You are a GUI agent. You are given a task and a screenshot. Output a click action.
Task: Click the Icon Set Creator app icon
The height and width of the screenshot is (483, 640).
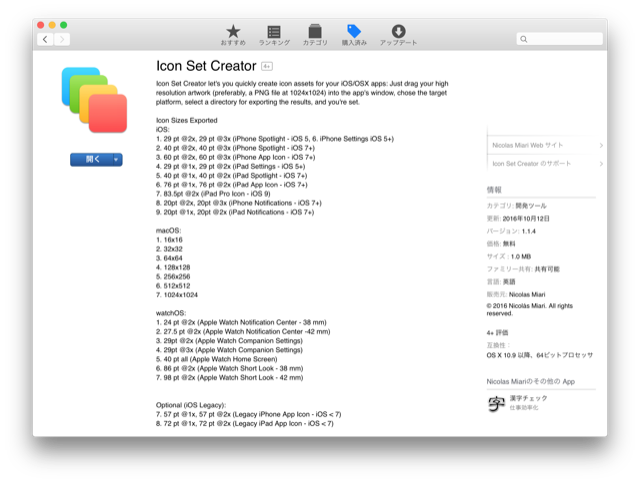(x=94, y=100)
